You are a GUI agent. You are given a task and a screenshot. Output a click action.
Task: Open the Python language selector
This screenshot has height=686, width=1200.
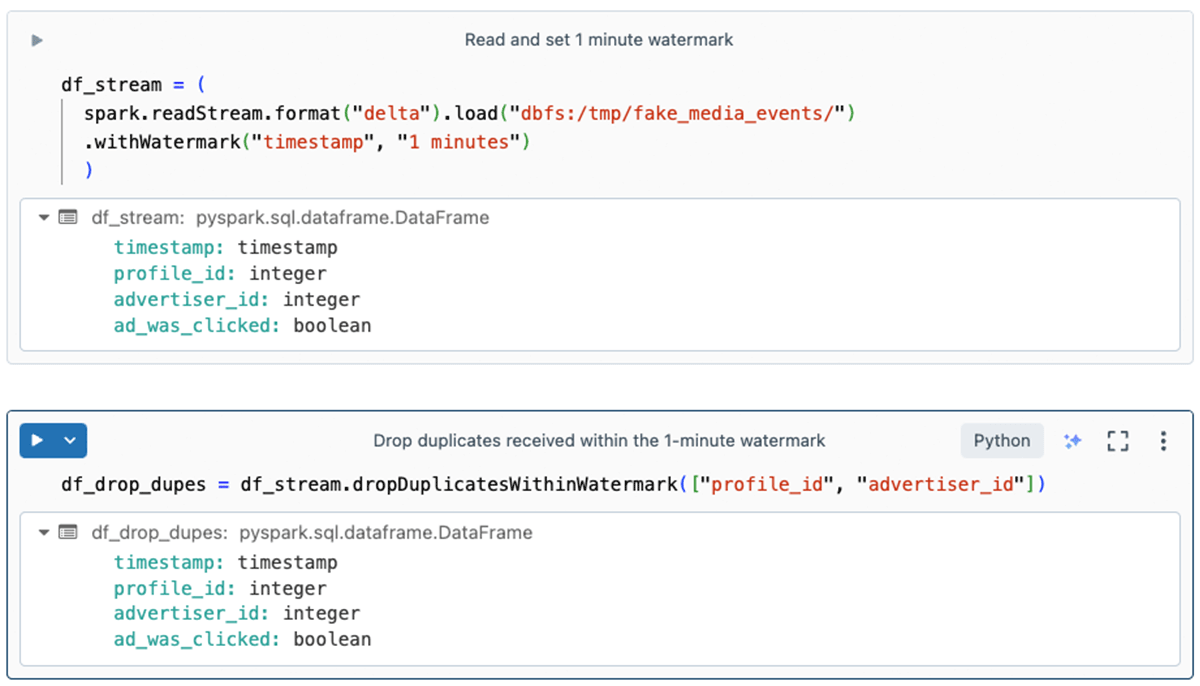pos(1001,440)
